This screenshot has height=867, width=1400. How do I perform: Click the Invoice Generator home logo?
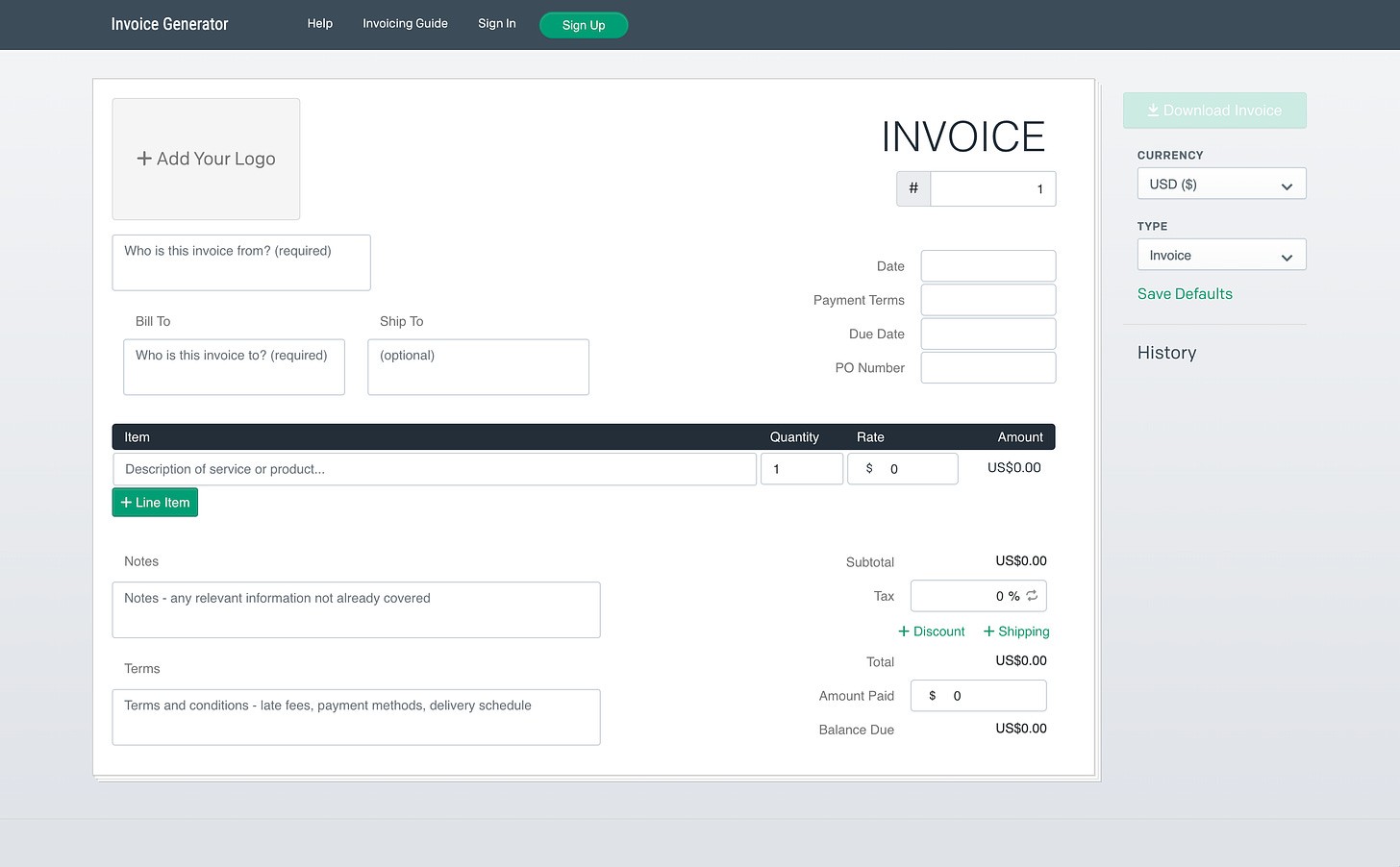coord(169,24)
